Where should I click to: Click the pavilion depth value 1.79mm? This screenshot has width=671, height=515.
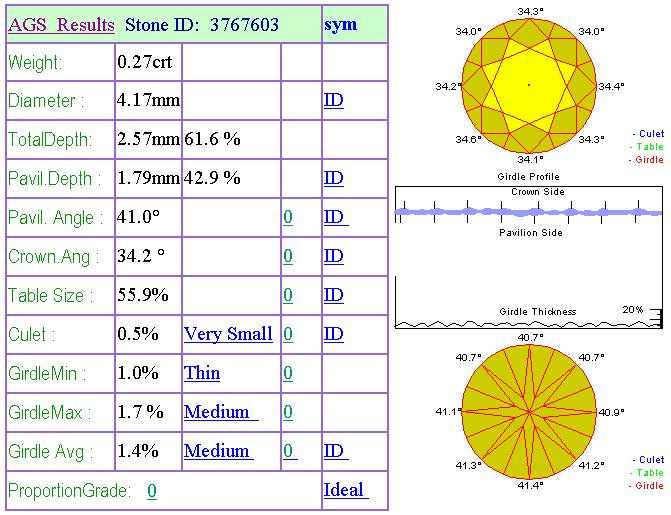point(148,178)
